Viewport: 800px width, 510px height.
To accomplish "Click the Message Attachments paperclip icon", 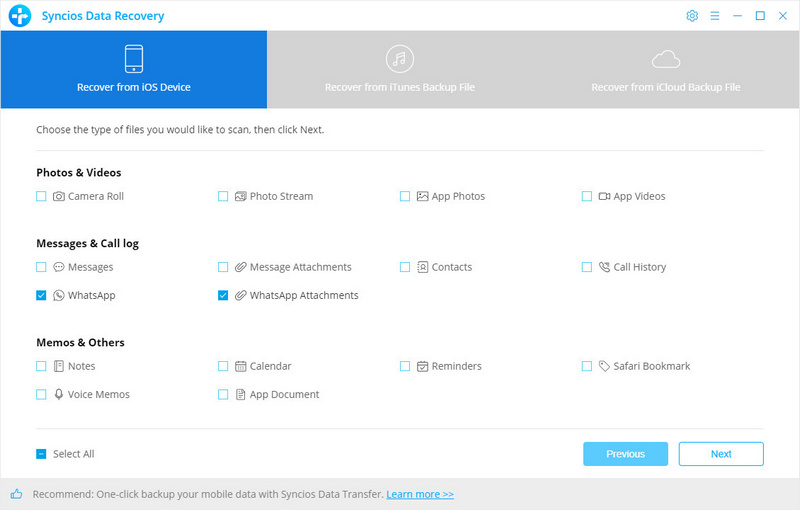I will coord(240,267).
